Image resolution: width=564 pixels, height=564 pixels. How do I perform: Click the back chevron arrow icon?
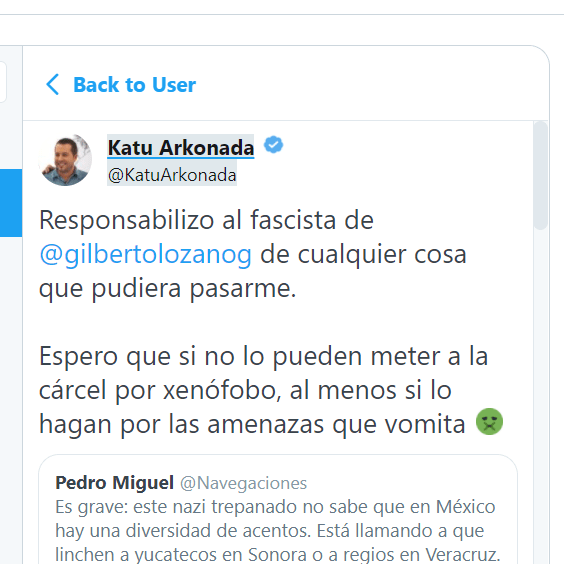point(53,85)
